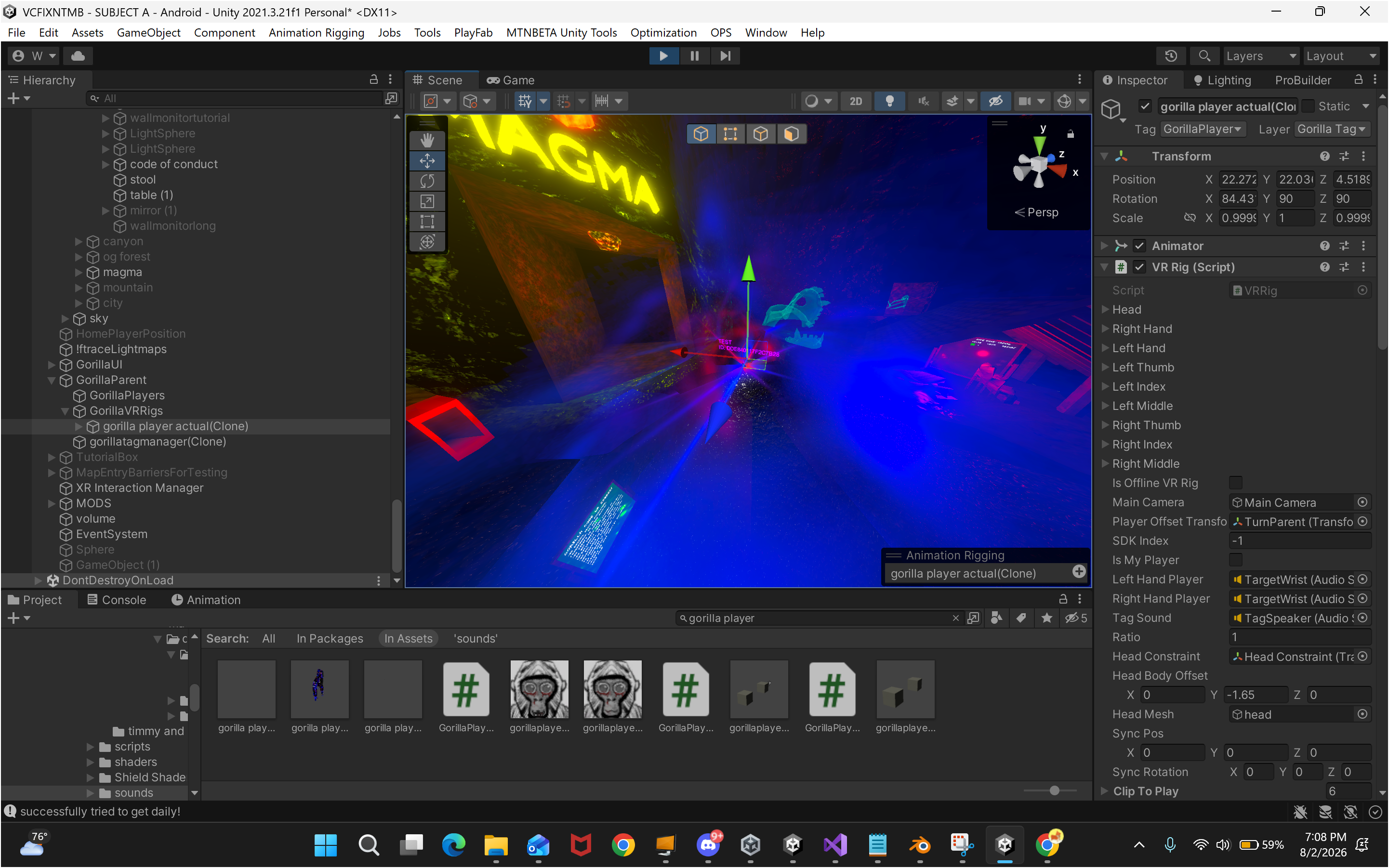Image resolution: width=1389 pixels, height=868 pixels.
Task: Switch to the Game tab
Action: (x=511, y=80)
